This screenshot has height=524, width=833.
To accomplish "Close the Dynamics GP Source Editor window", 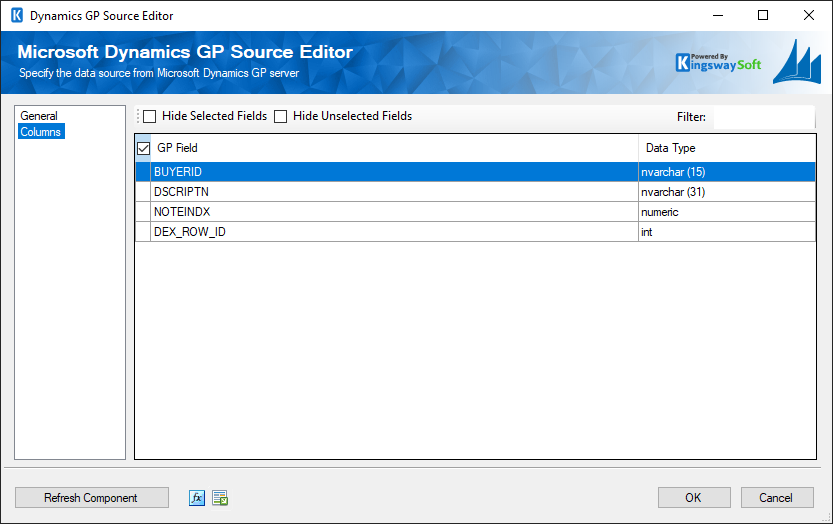I will (809, 15).
